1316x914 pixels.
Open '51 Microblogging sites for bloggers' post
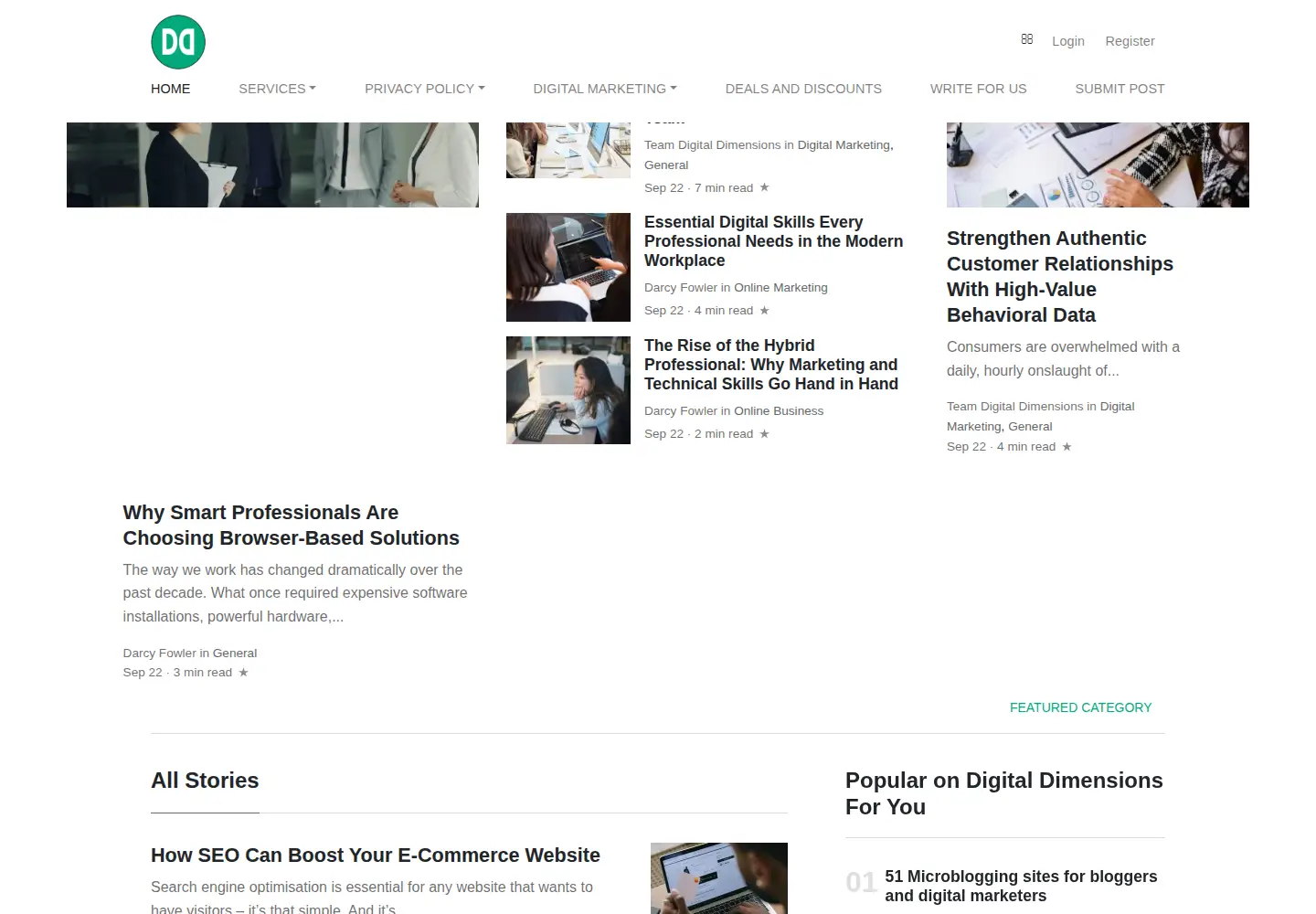(x=1021, y=886)
